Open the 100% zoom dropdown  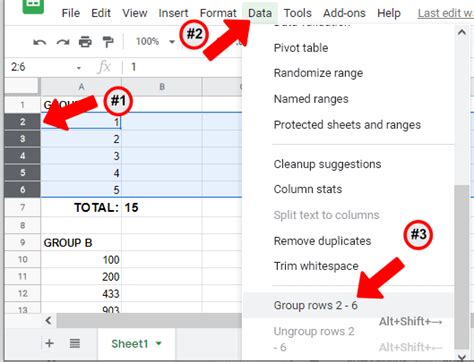(x=155, y=42)
